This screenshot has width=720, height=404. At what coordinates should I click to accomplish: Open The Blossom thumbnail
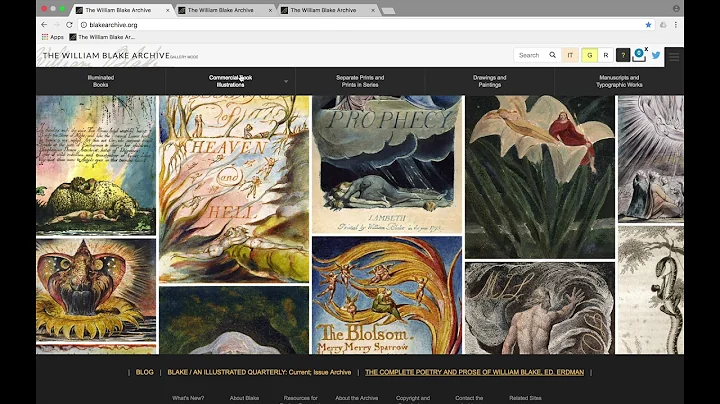[x=387, y=295]
